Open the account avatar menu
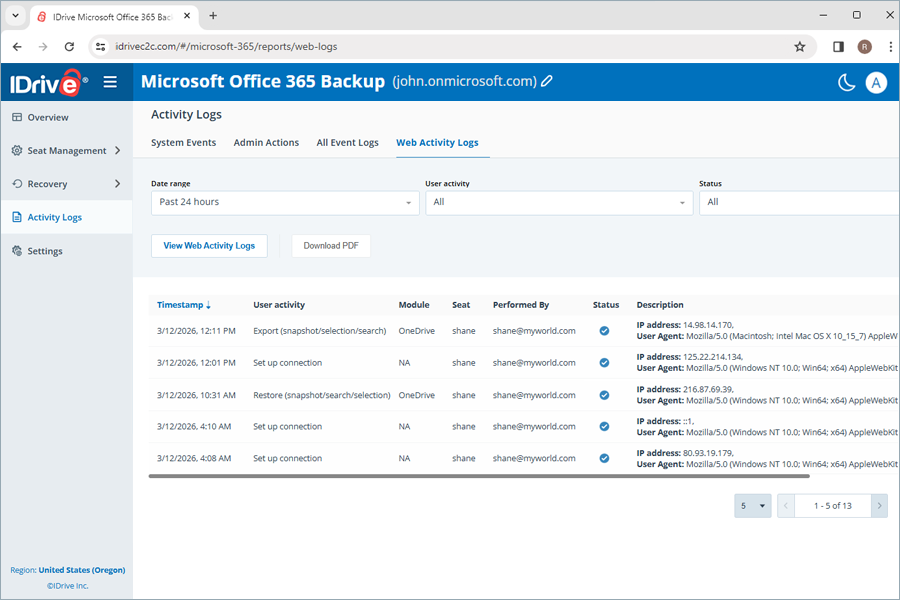The height and width of the screenshot is (600, 900). [876, 82]
